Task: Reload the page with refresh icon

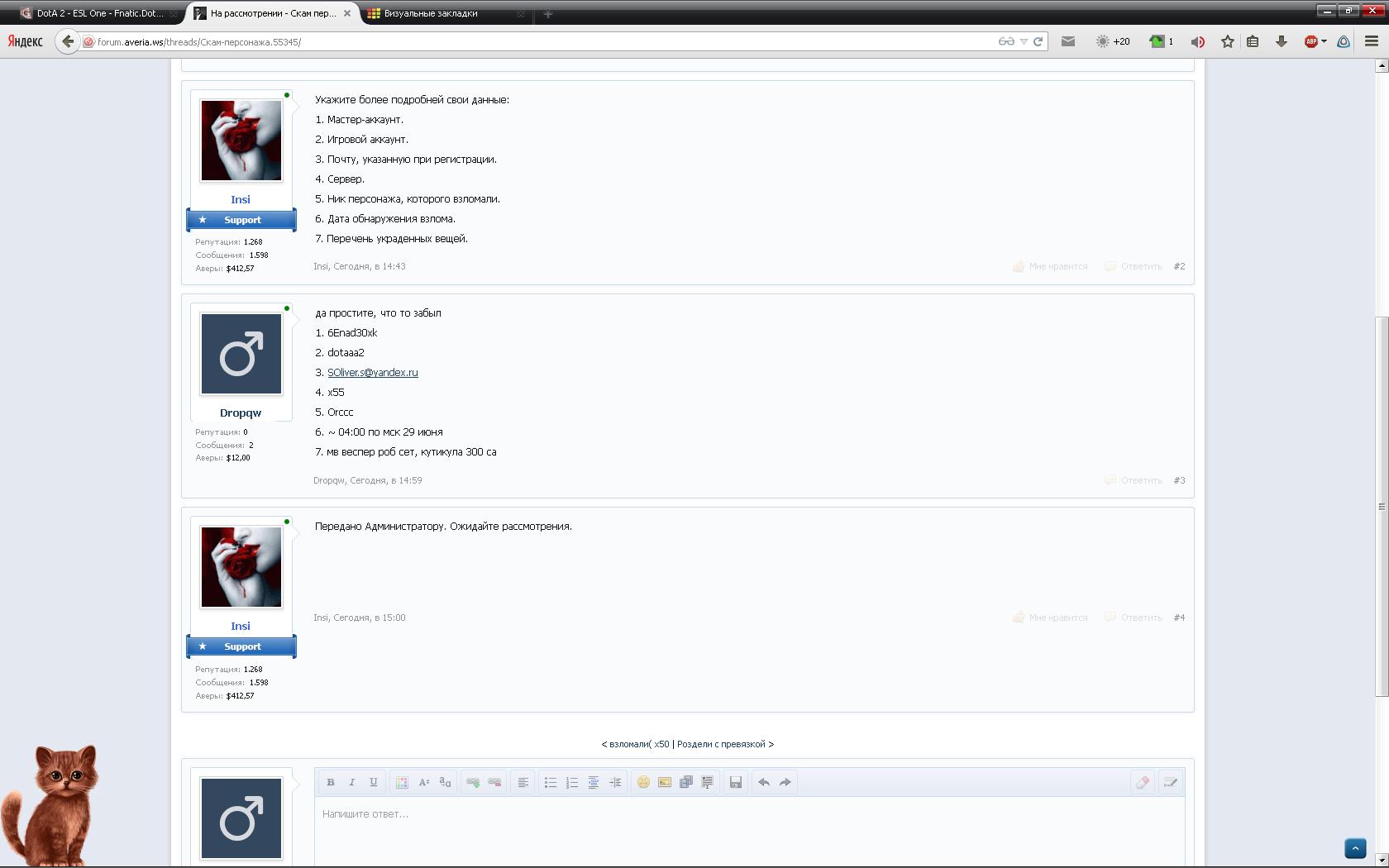Action: point(1038,41)
